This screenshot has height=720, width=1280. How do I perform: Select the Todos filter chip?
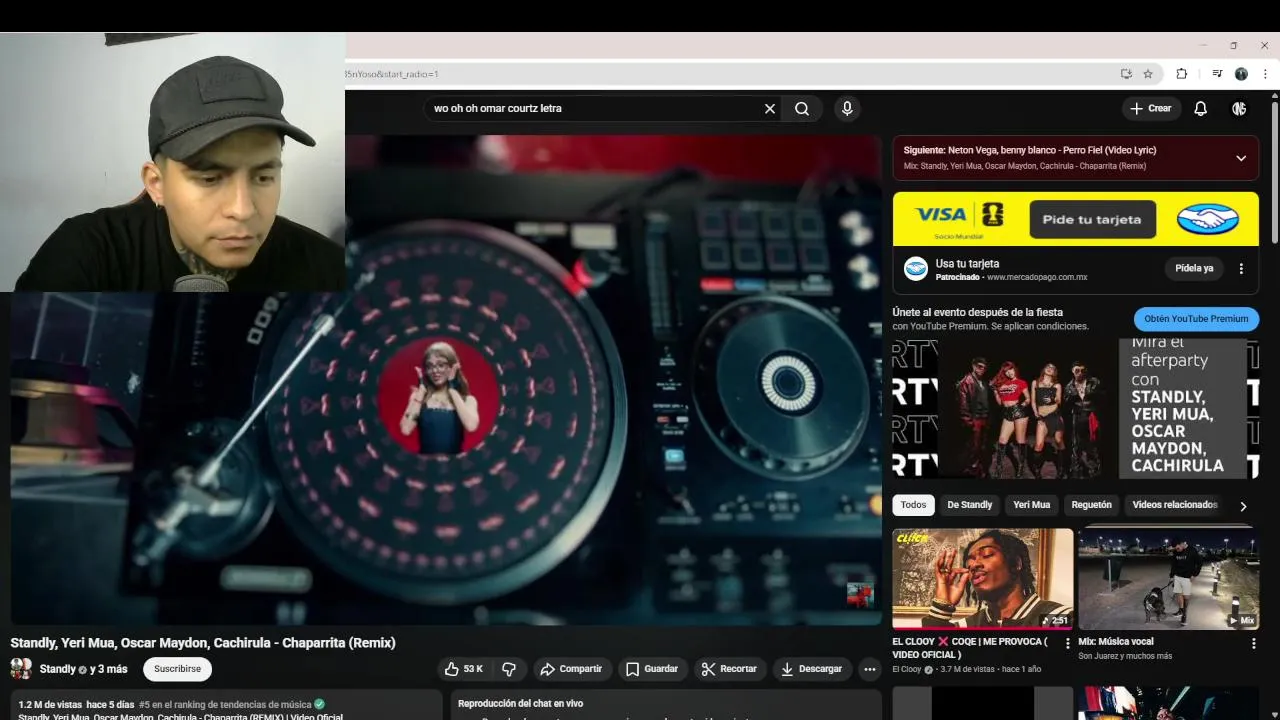(913, 505)
